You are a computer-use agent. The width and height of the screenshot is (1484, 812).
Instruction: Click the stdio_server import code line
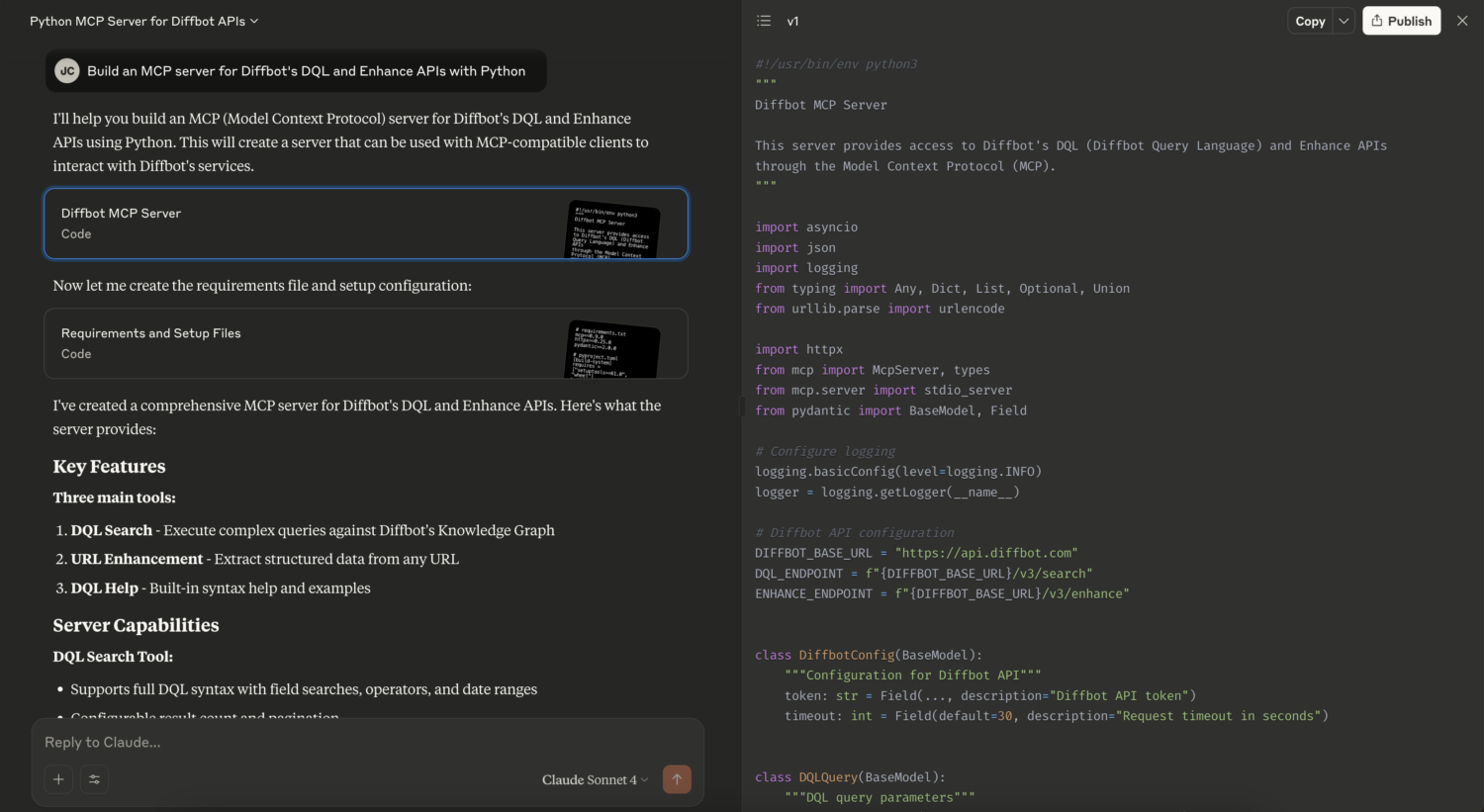(x=883, y=390)
